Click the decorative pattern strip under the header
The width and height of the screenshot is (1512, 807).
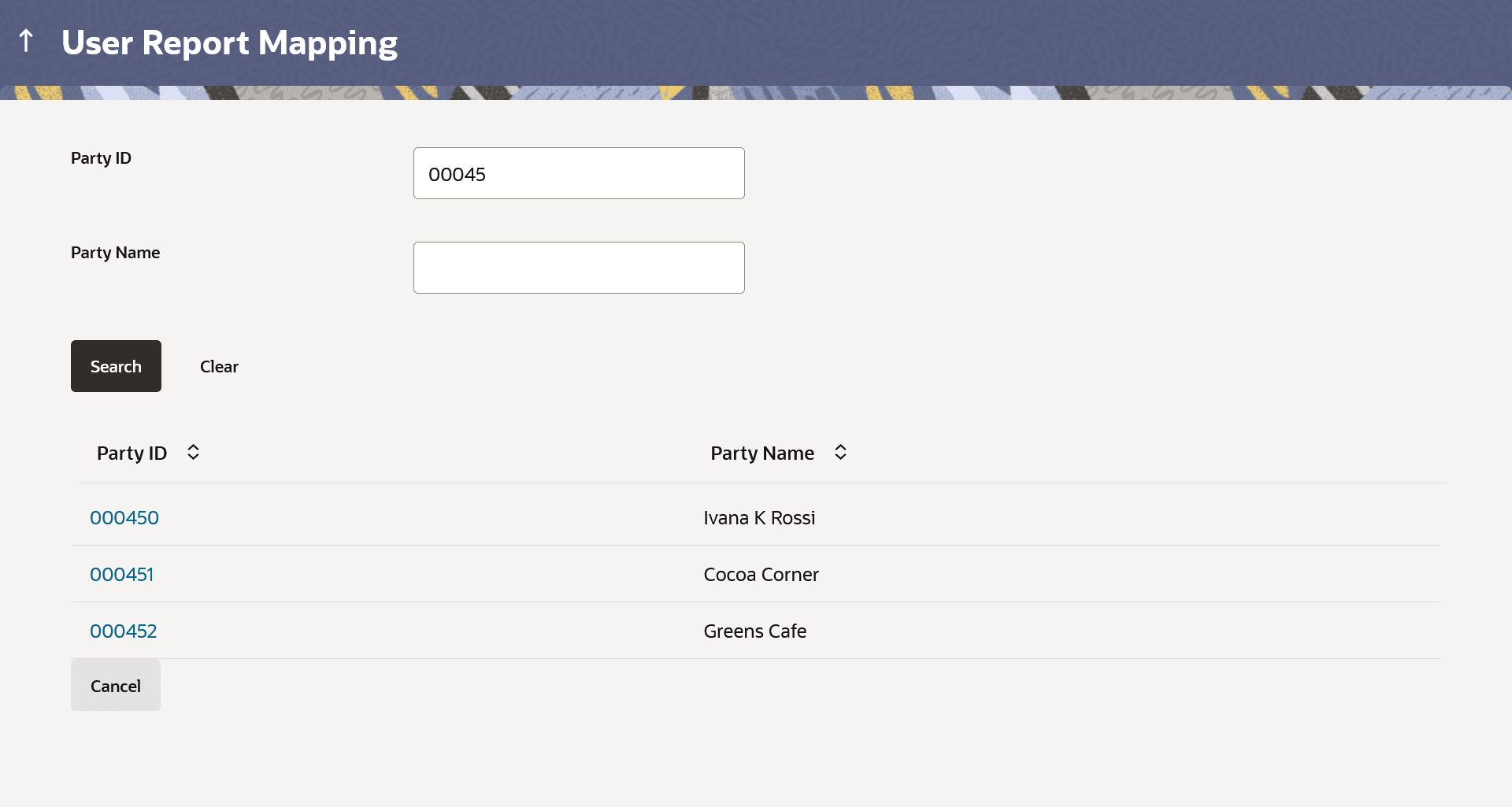pyautogui.click(x=756, y=93)
